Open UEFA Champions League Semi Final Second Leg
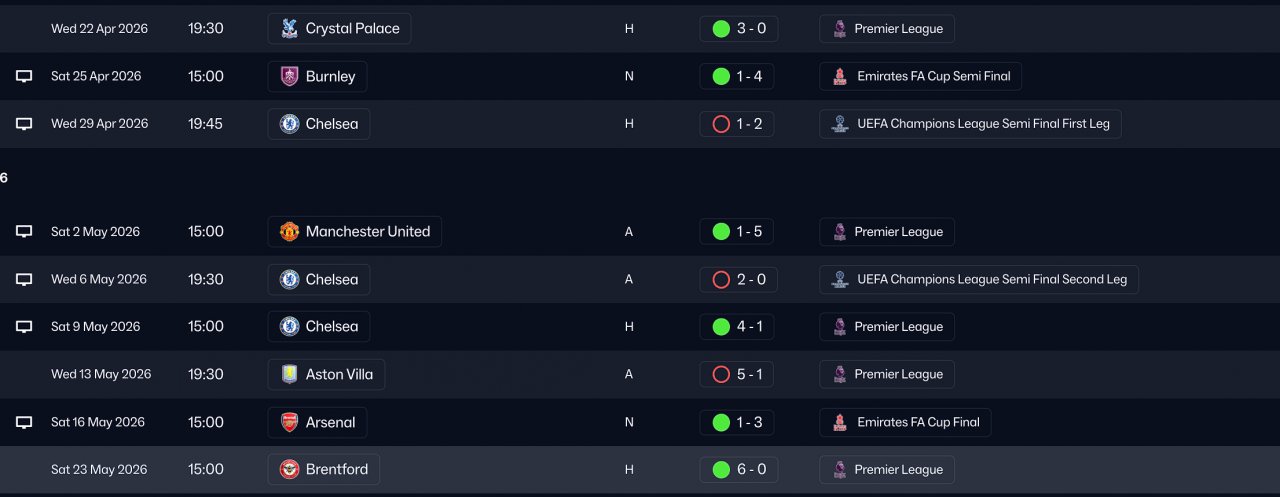The image size is (1280, 497). (978, 279)
